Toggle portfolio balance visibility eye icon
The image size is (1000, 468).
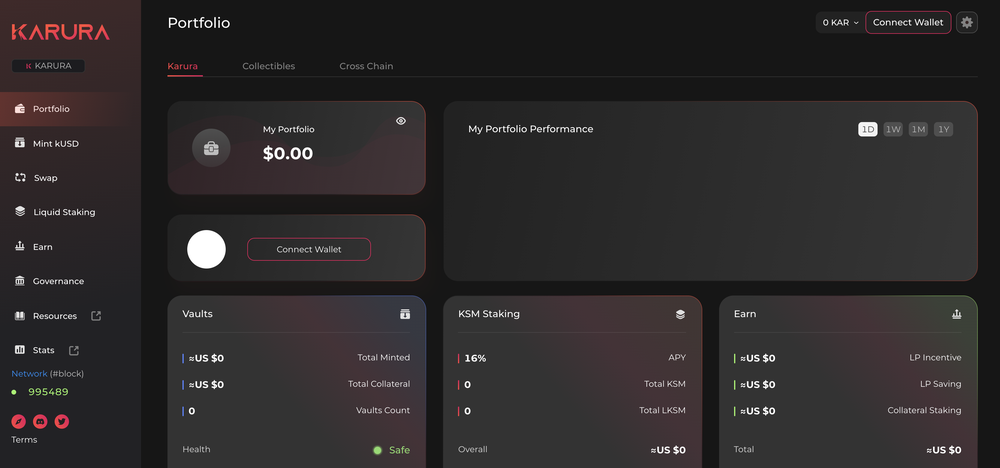401,121
